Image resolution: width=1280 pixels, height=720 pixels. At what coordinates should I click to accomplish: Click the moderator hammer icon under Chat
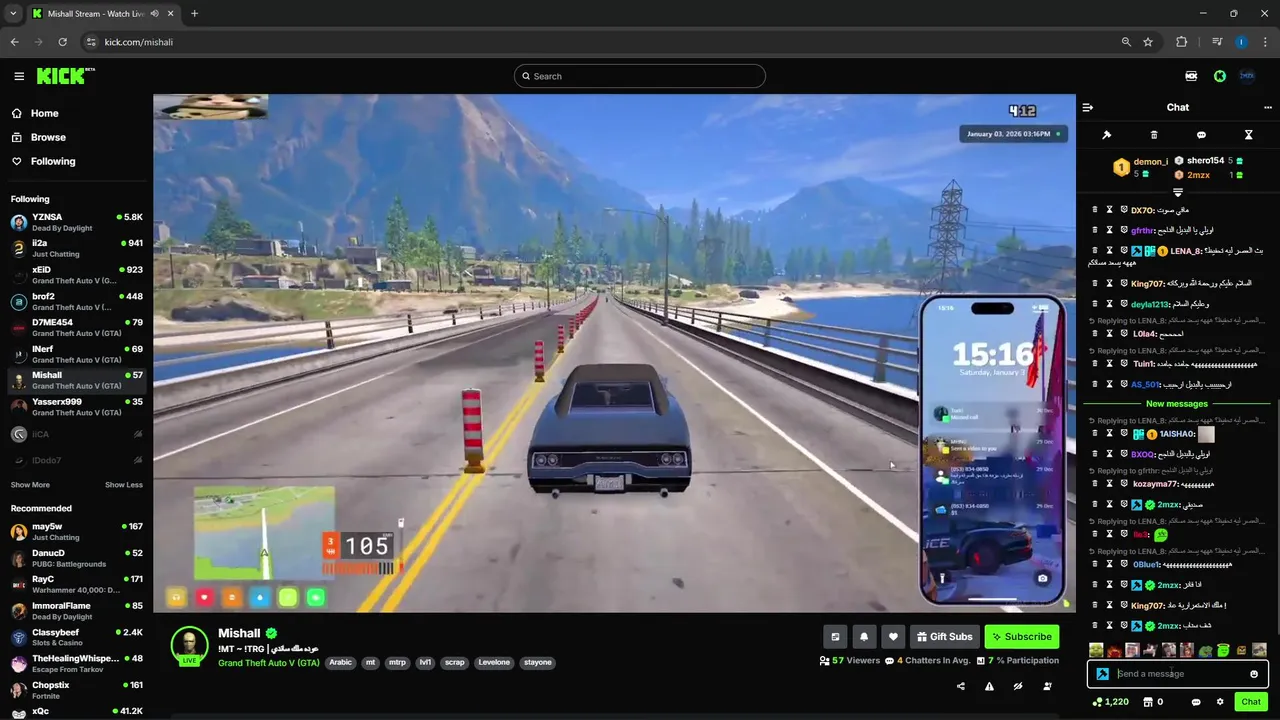pos(1107,135)
